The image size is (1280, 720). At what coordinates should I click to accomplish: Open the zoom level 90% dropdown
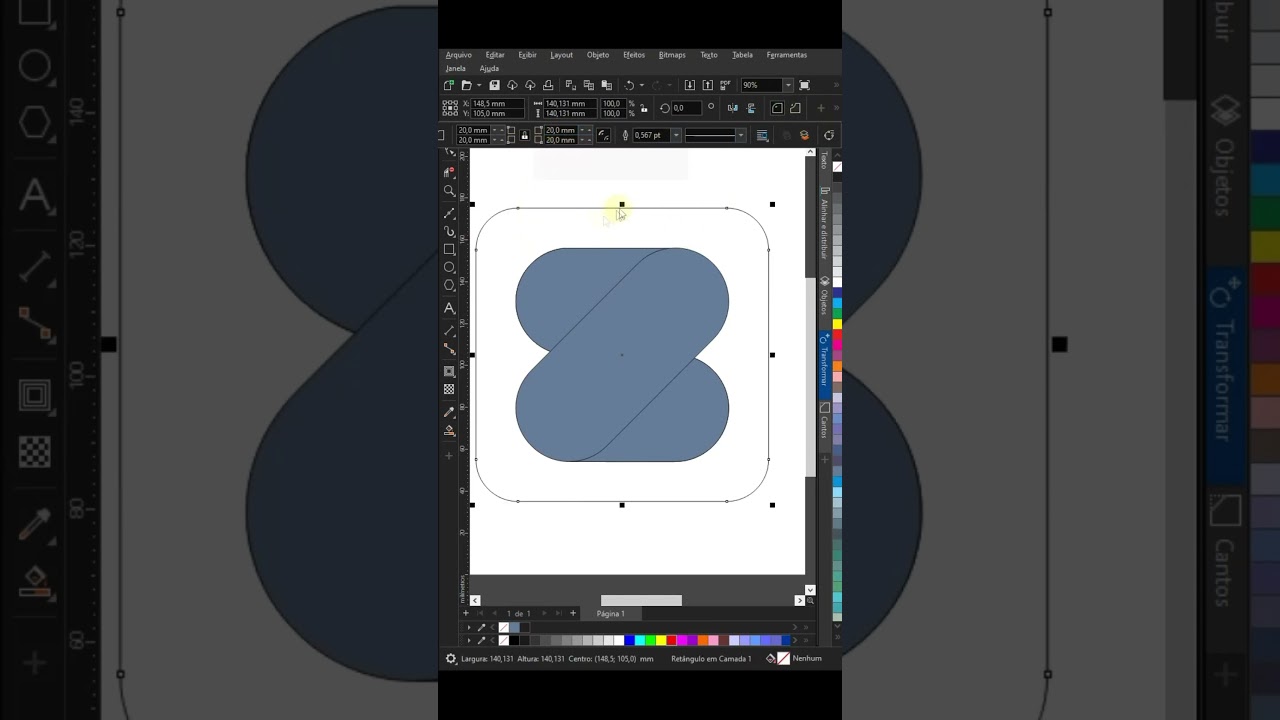click(788, 85)
